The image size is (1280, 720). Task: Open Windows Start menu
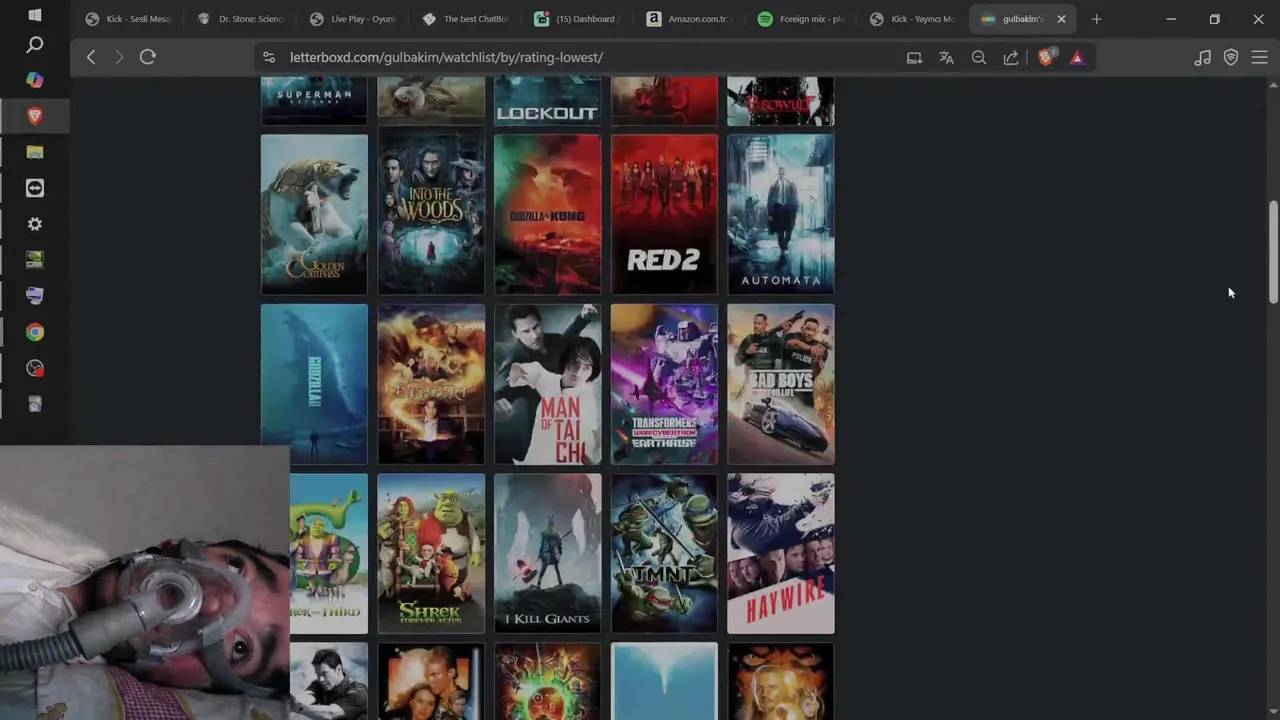coord(35,15)
